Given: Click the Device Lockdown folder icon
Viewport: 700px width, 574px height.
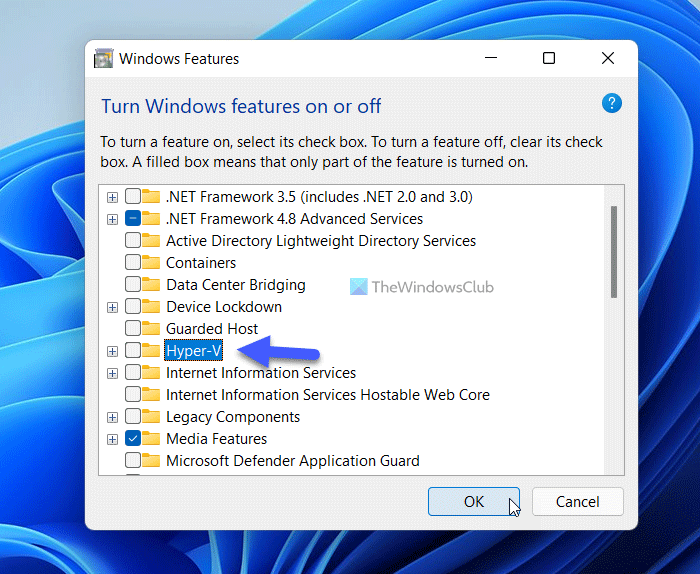Looking at the screenshot, I should (151, 306).
